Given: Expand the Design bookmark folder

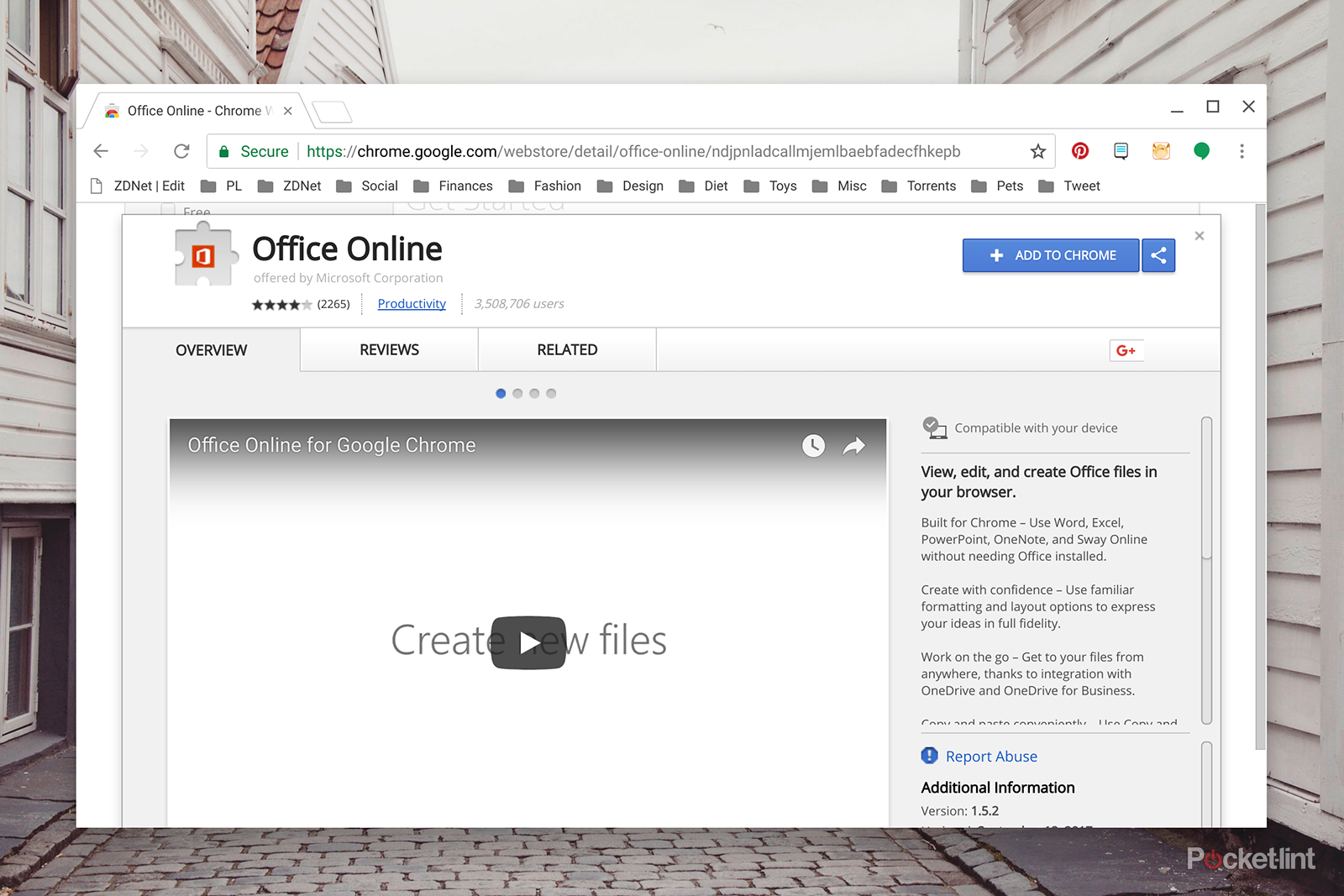Looking at the screenshot, I should tap(631, 186).
